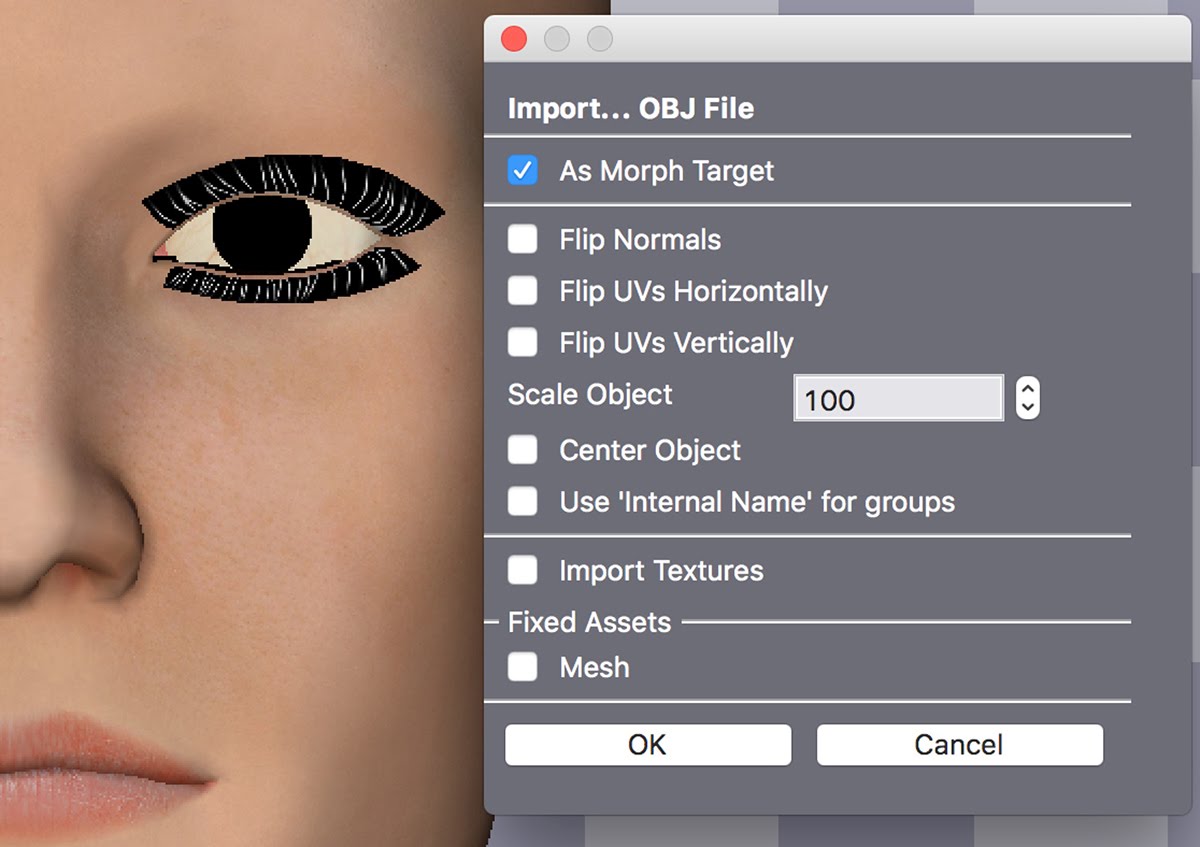1200x847 pixels.
Task: Confirm the import with OK
Action: (x=647, y=745)
